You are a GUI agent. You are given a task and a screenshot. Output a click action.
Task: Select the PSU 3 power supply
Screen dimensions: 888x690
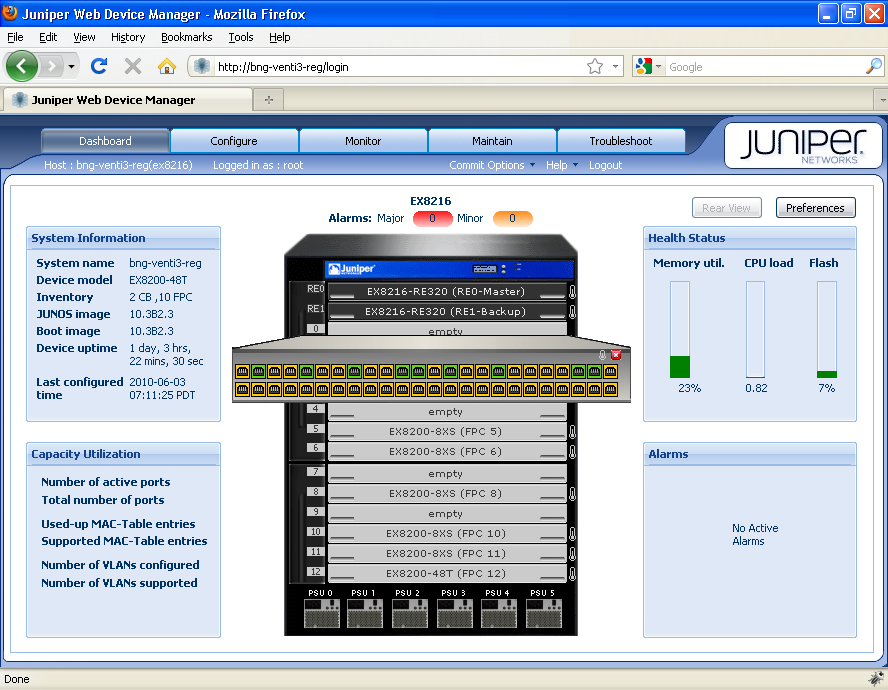click(454, 614)
